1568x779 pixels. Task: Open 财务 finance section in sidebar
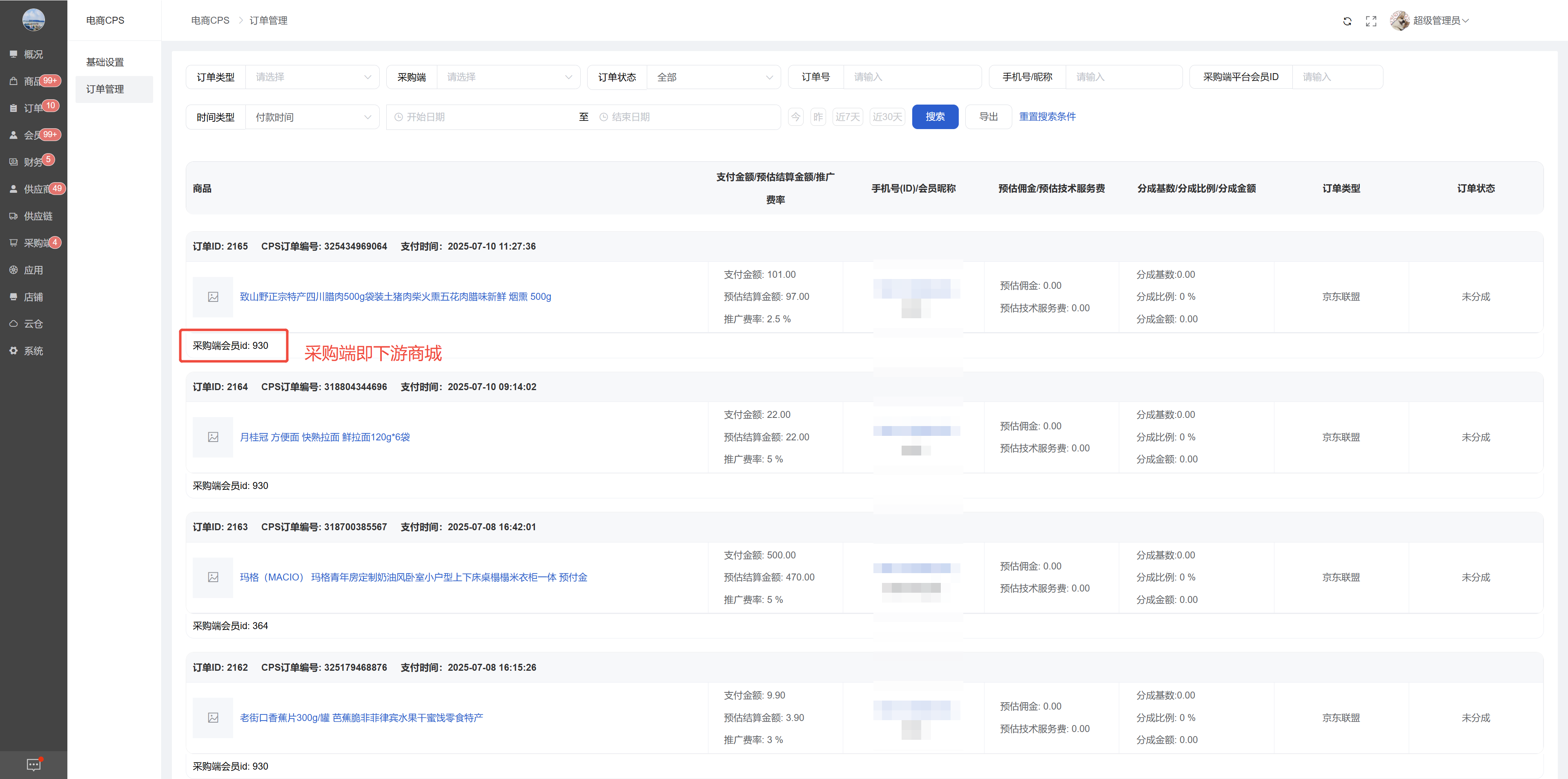tap(33, 162)
